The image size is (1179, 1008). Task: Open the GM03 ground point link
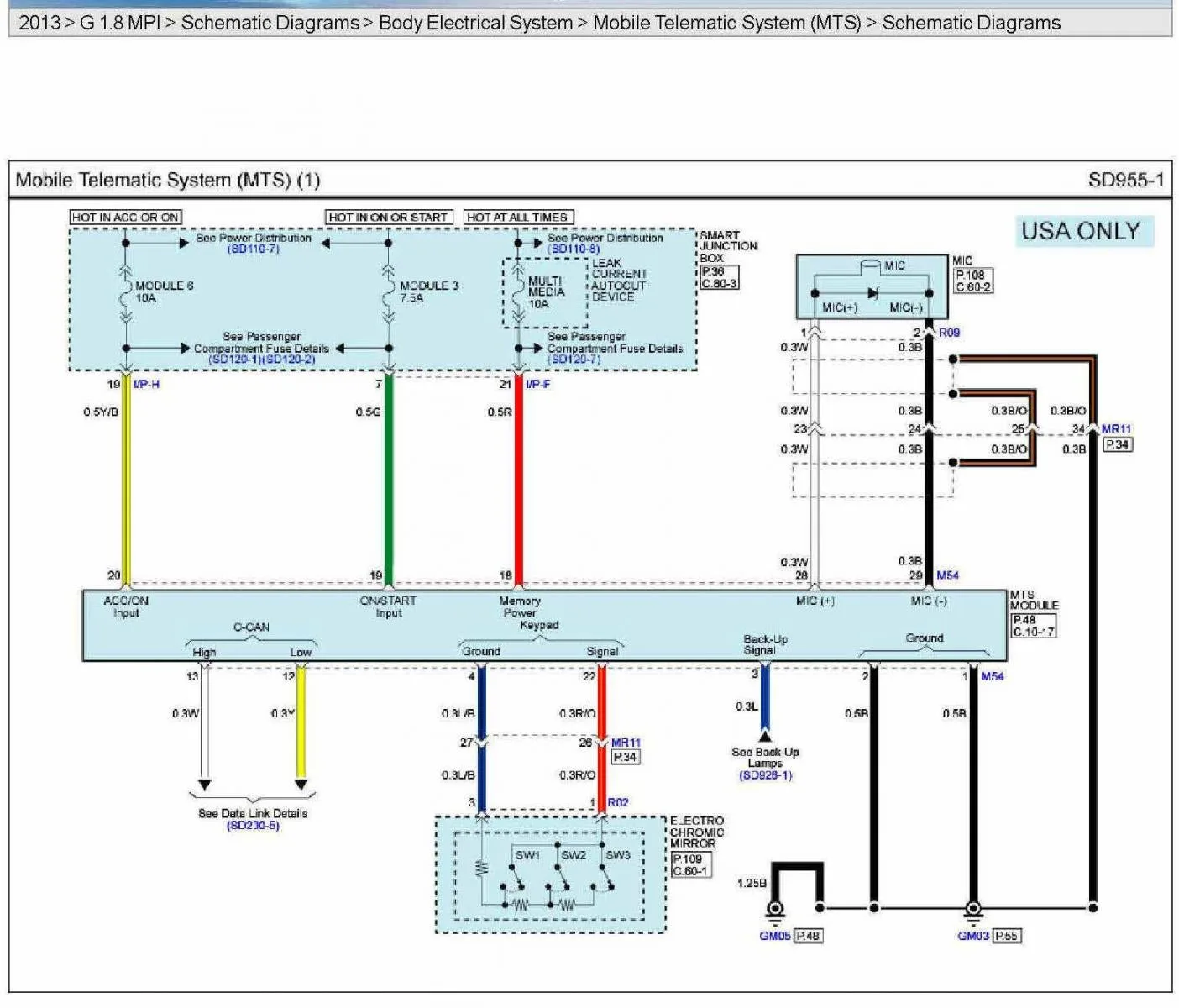click(973, 936)
